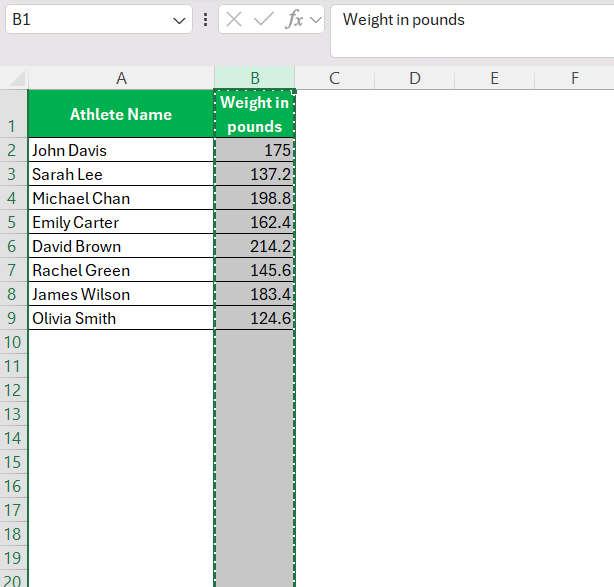
Task: Click the cell with value 183.4
Action: pyautogui.click(x=255, y=294)
